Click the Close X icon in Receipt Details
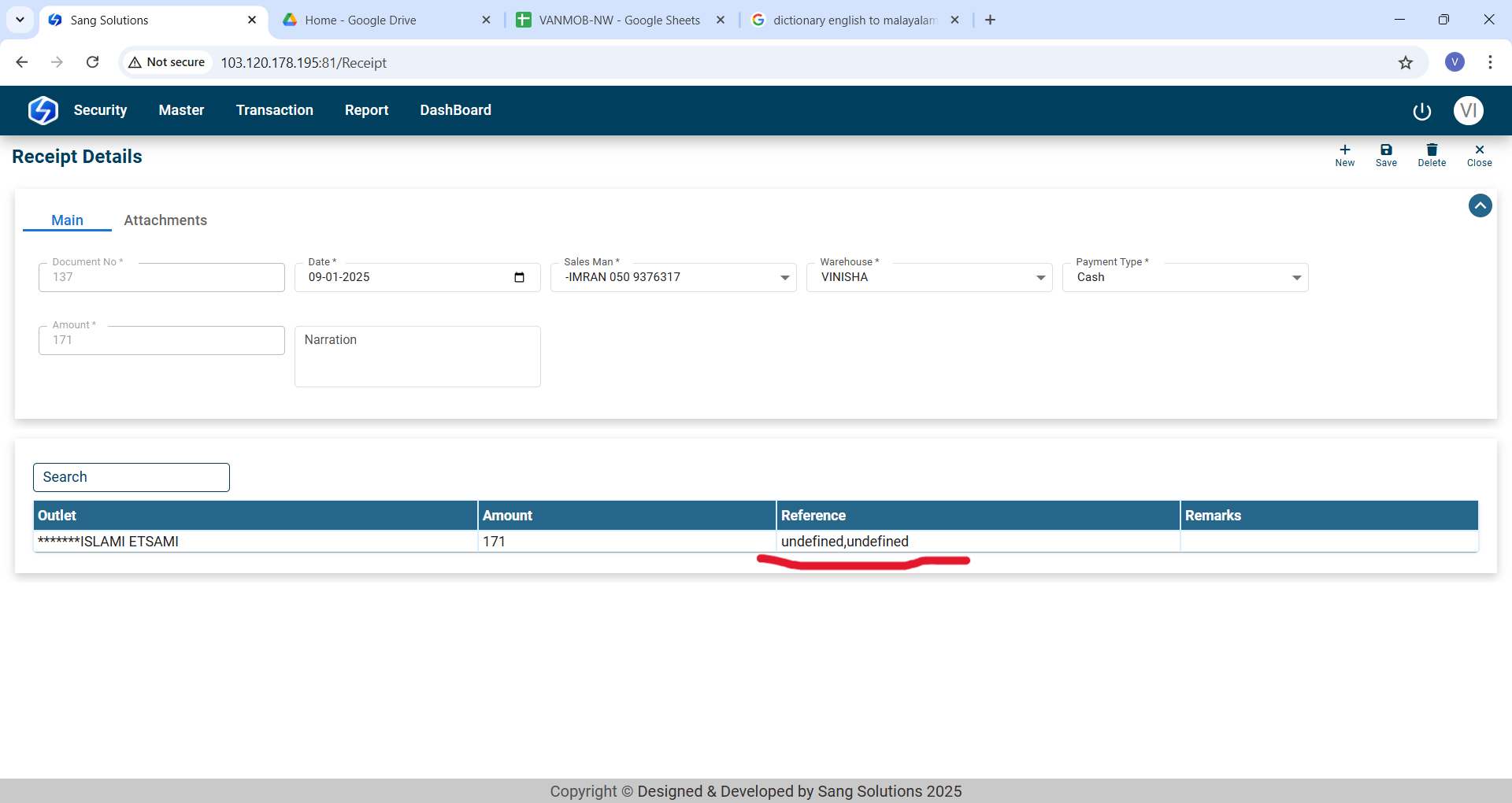The image size is (1512, 803). 1479,150
